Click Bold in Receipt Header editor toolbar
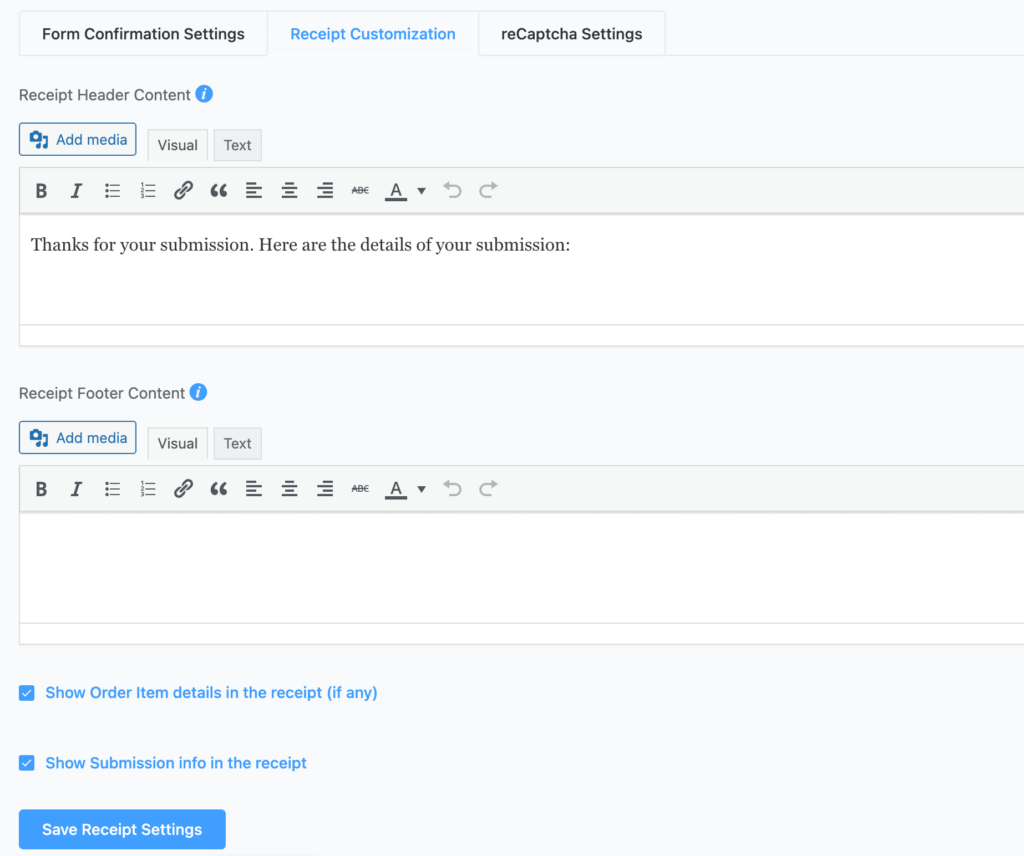The width and height of the screenshot is (1024, 856). tap(41, 191)
